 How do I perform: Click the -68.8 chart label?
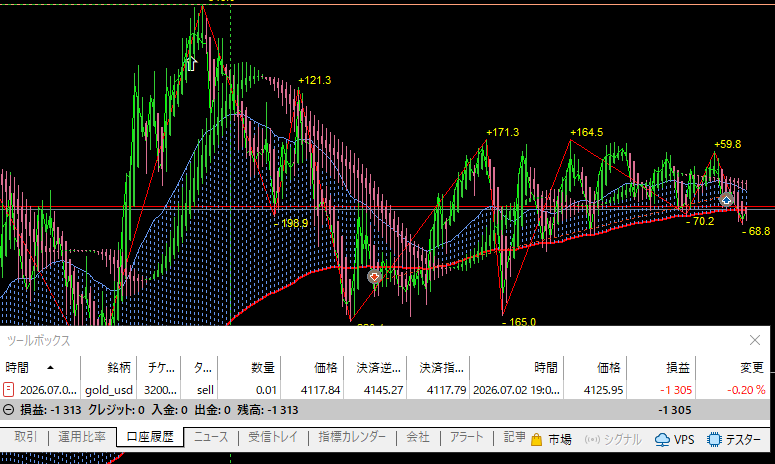[x=756, y=231]
